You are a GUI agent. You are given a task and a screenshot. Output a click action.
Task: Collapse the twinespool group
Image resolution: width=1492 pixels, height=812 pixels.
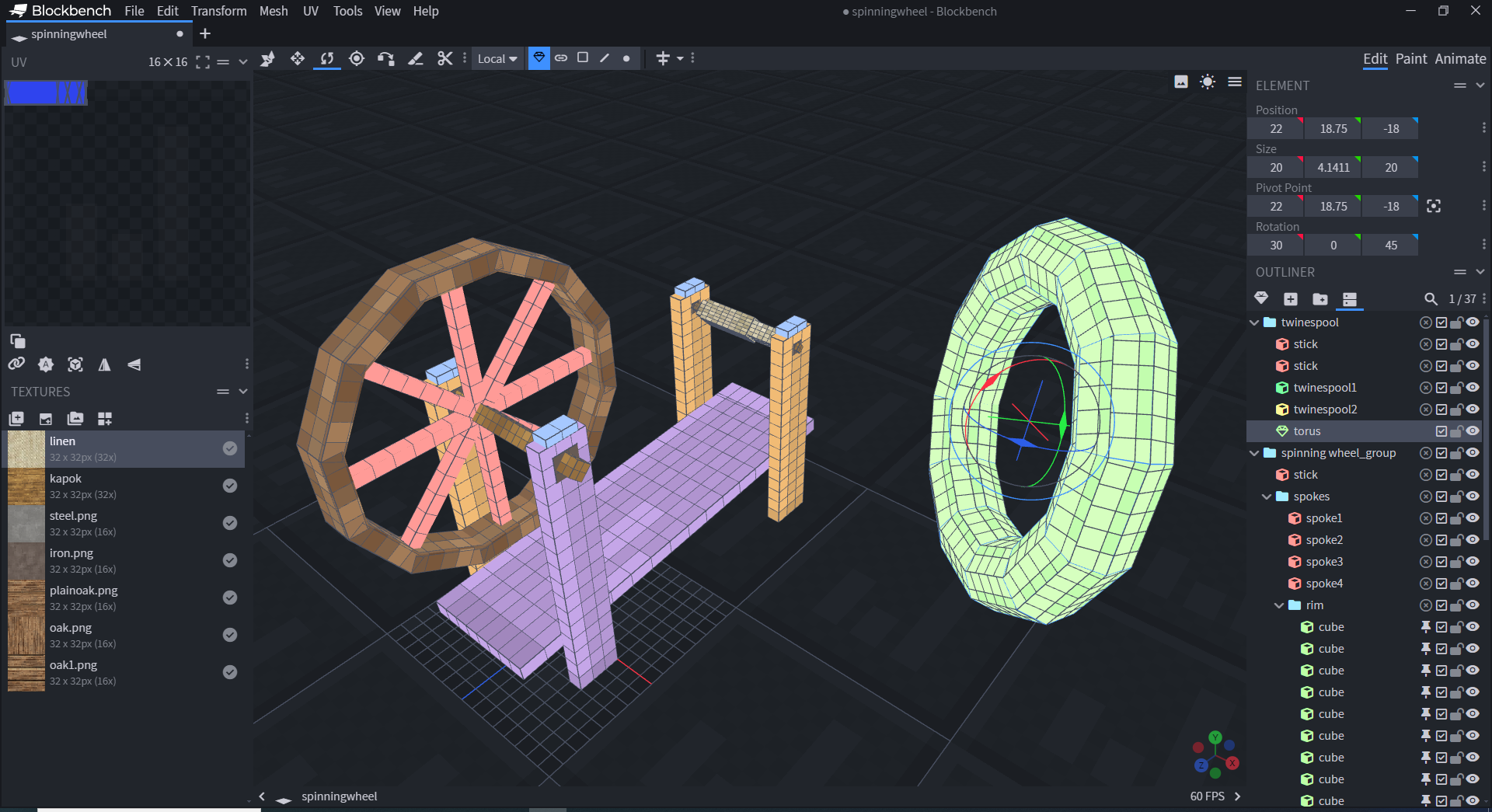pos(1254,322)
